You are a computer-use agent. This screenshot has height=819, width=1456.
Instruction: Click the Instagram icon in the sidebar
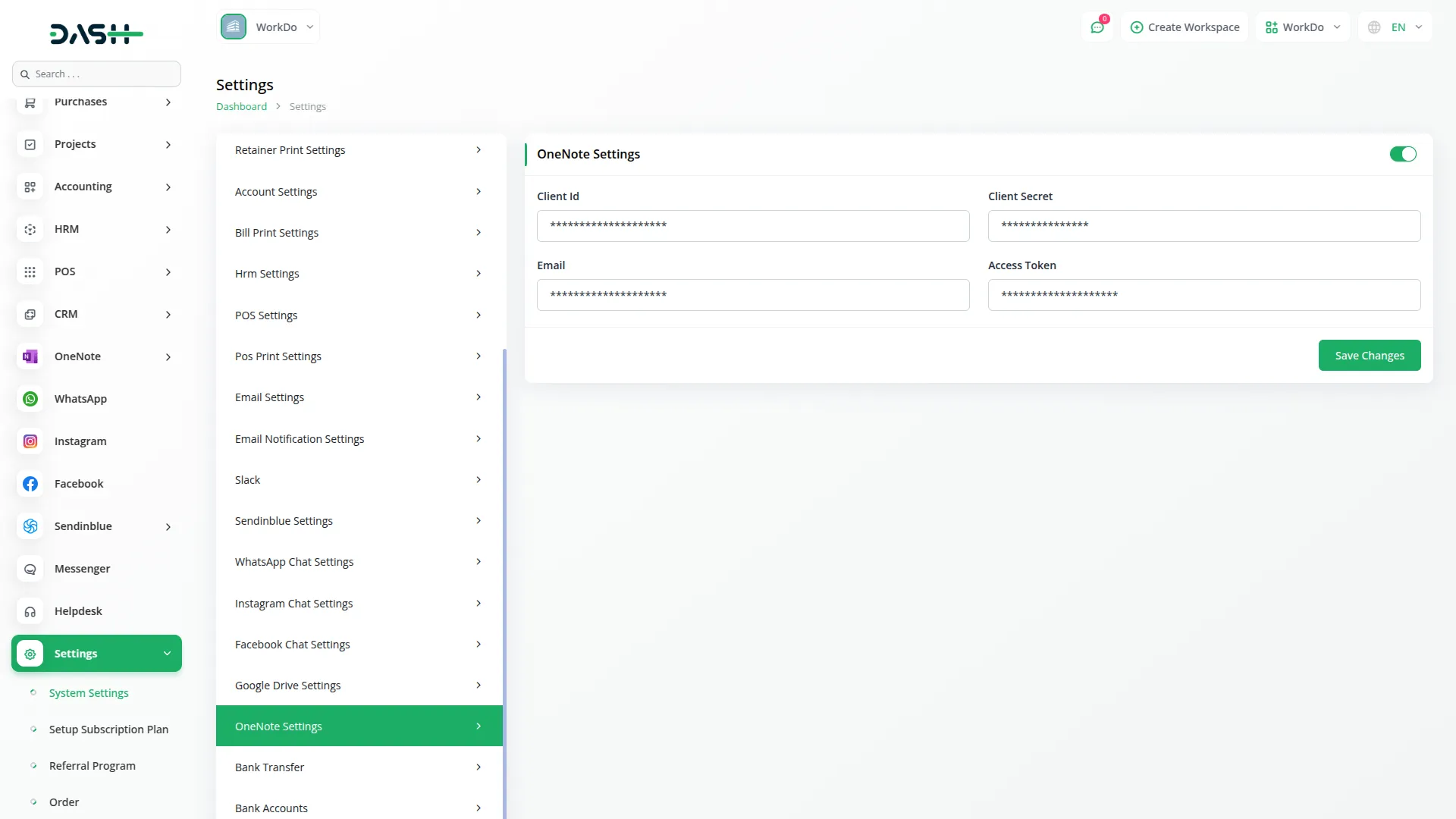tap(30, 441)
